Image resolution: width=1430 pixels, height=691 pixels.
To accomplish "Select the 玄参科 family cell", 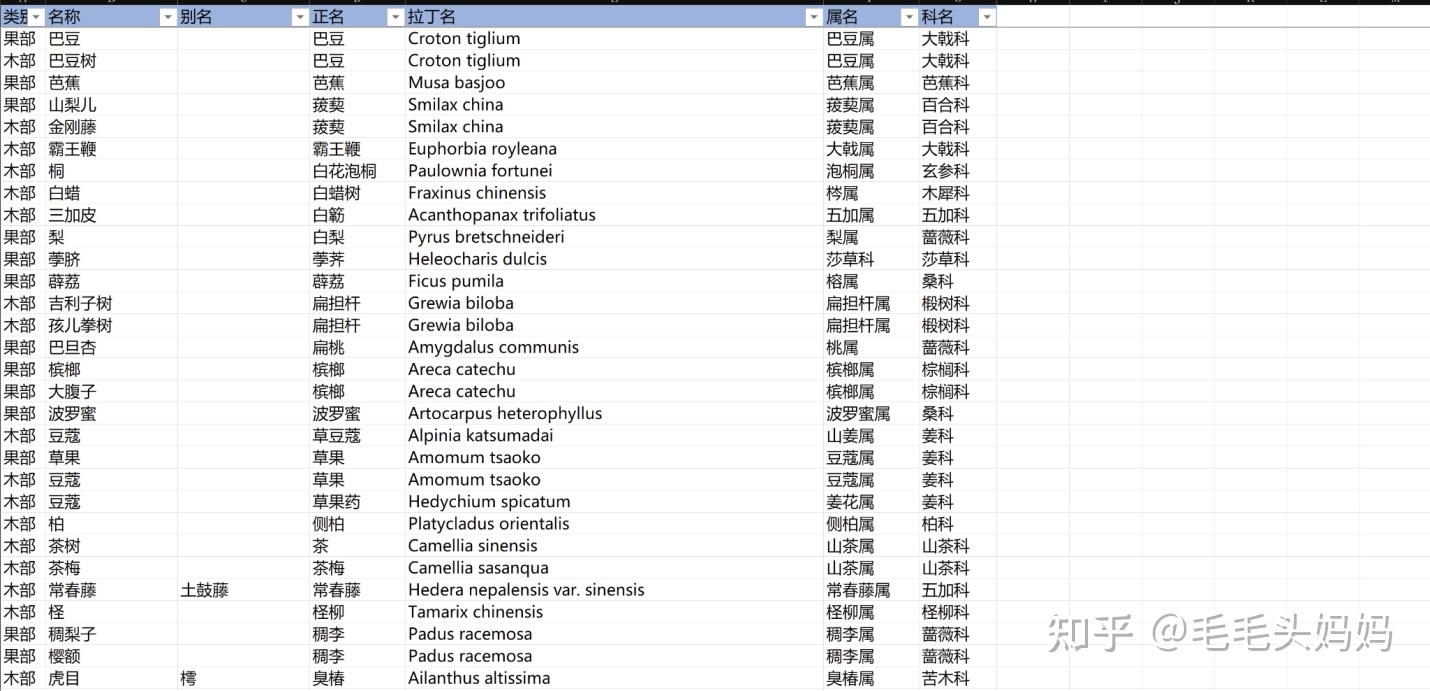I will pyautogui.click(x=957, y=171).
